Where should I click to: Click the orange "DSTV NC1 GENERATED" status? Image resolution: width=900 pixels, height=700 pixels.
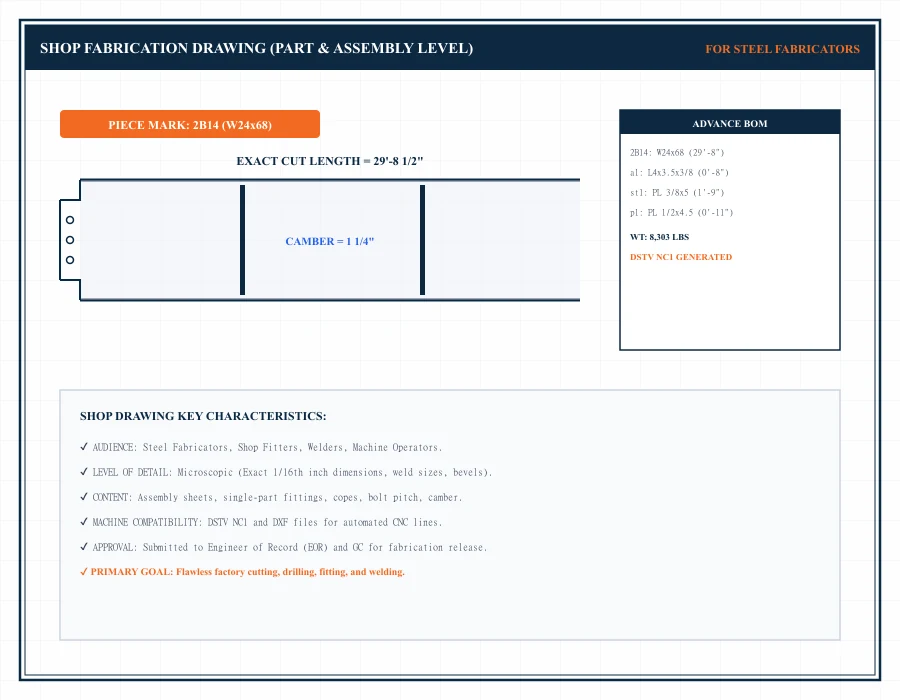(681, 257)
